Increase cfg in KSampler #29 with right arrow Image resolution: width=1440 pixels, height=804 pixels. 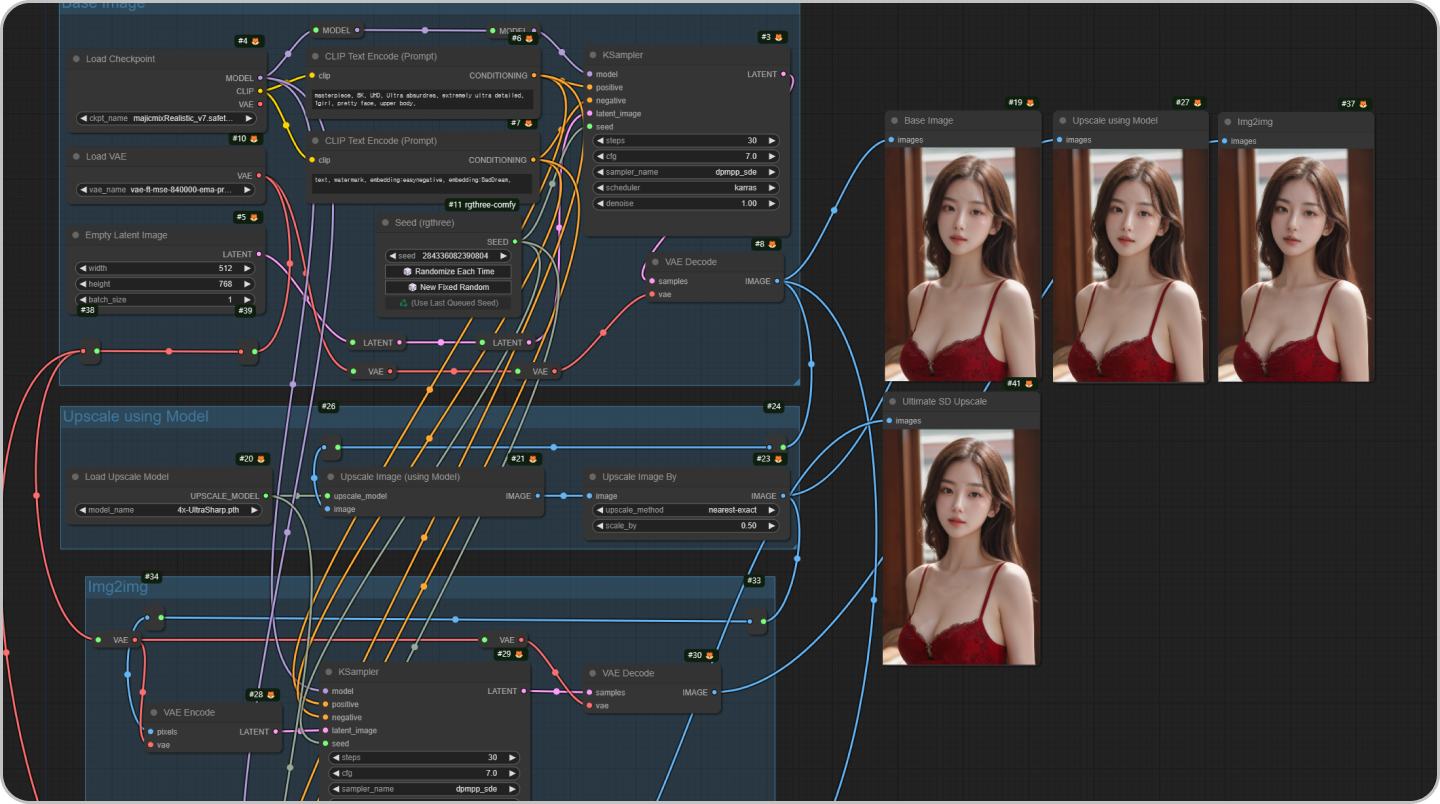pyautogui.click(x=514, y=774)
